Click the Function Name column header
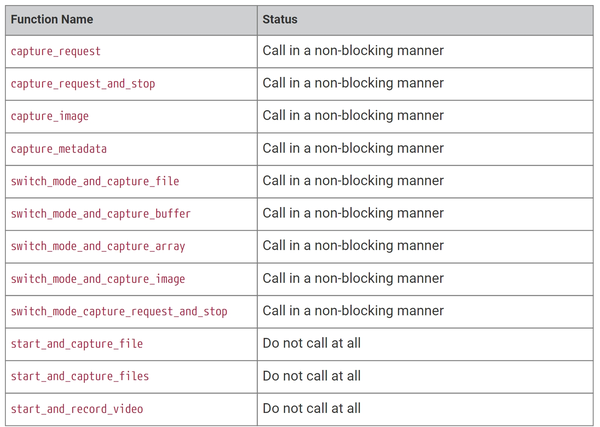The width and height of the screenshot is (600, 427). [51, 19]
